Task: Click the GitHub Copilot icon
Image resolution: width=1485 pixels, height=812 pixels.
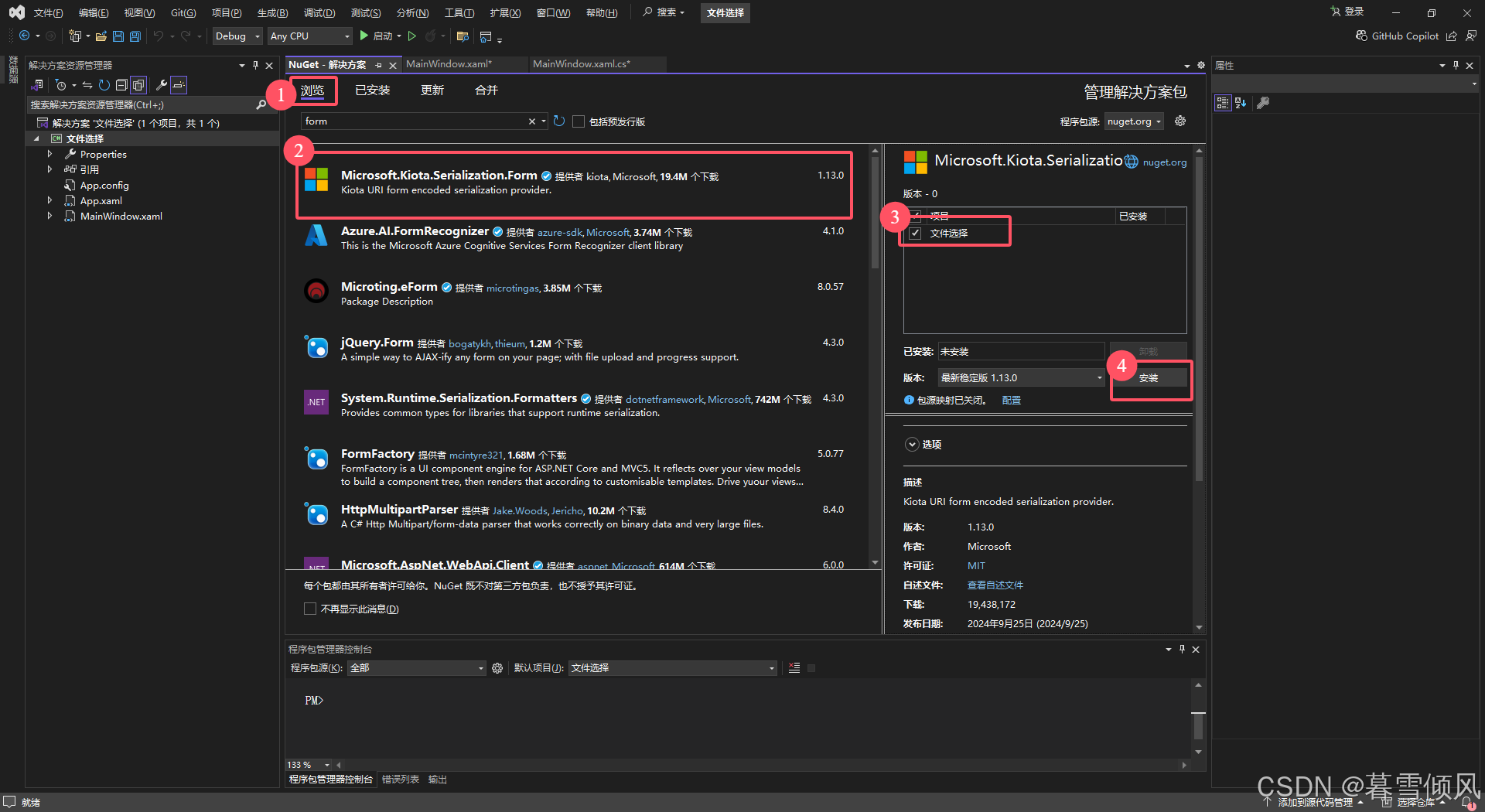Action: [1361, 36]
